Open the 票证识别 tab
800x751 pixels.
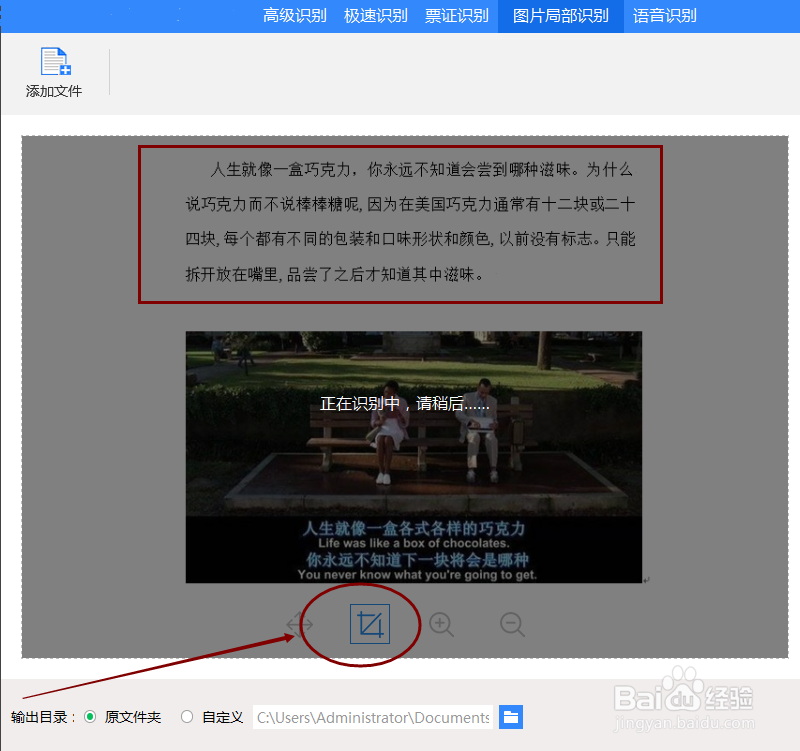(x=457, y=16)
